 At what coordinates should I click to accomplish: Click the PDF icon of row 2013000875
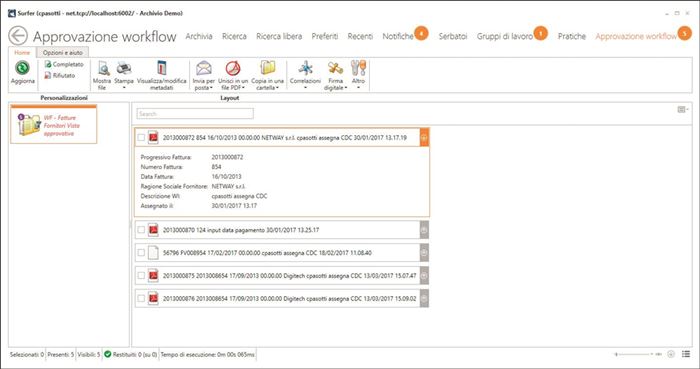click(153, 276)
